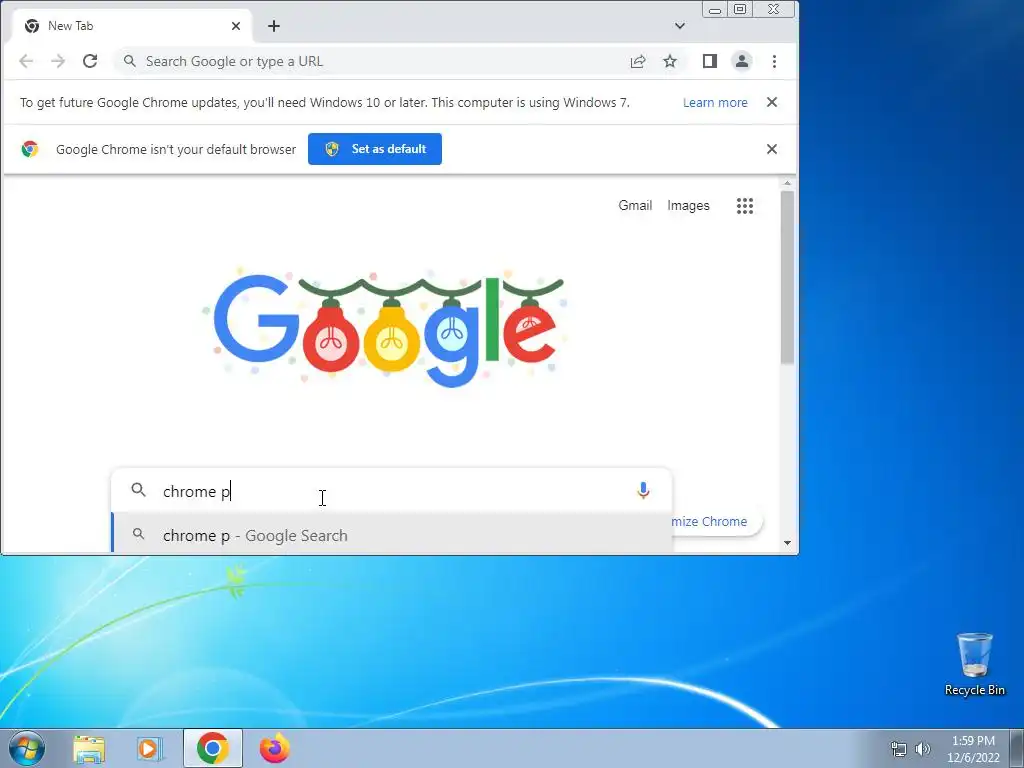Screen dimensions: 1024x768
Task: Go forward with the forward arrow
Action: pos(58,61)
